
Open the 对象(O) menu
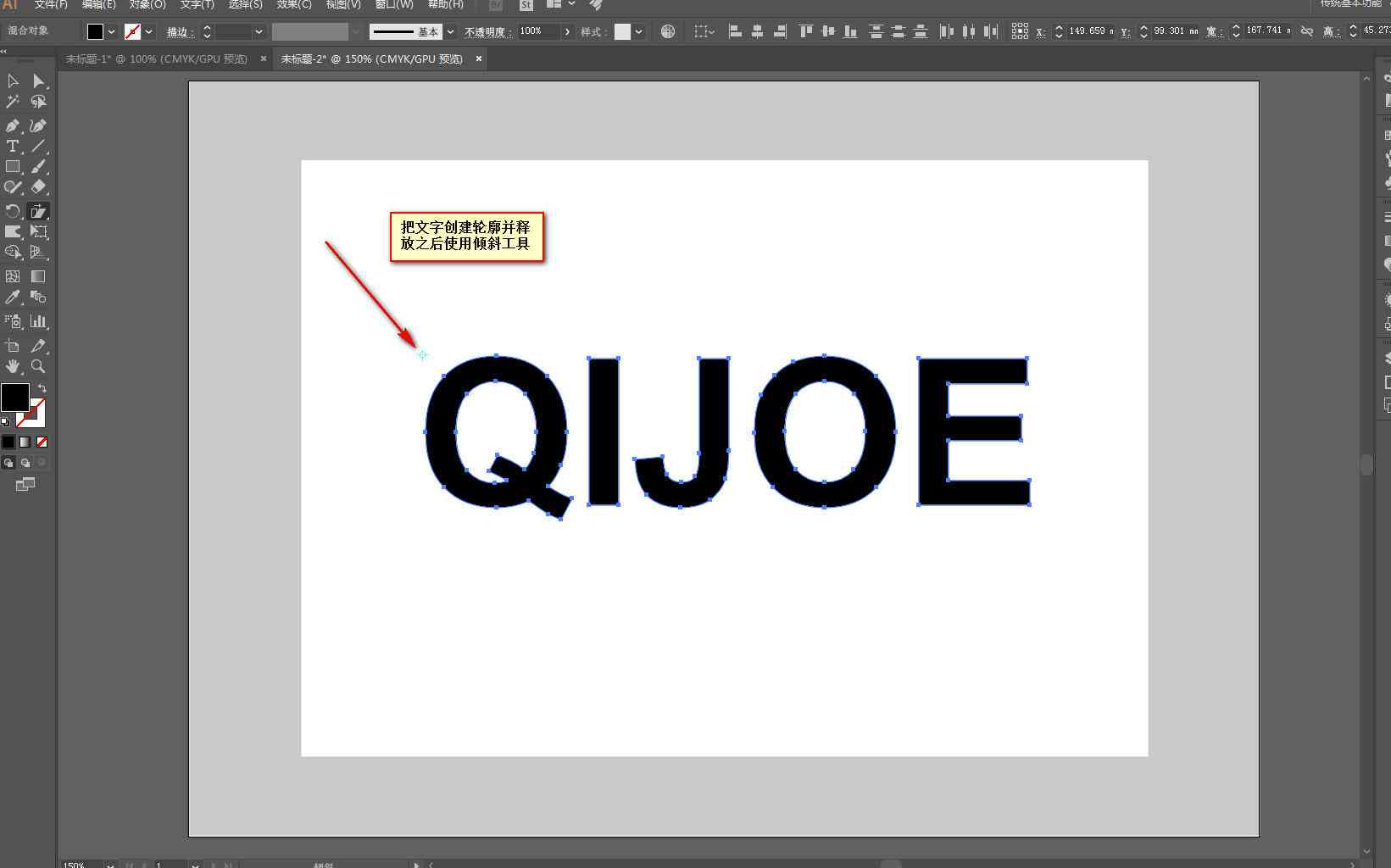pos(147,4)
